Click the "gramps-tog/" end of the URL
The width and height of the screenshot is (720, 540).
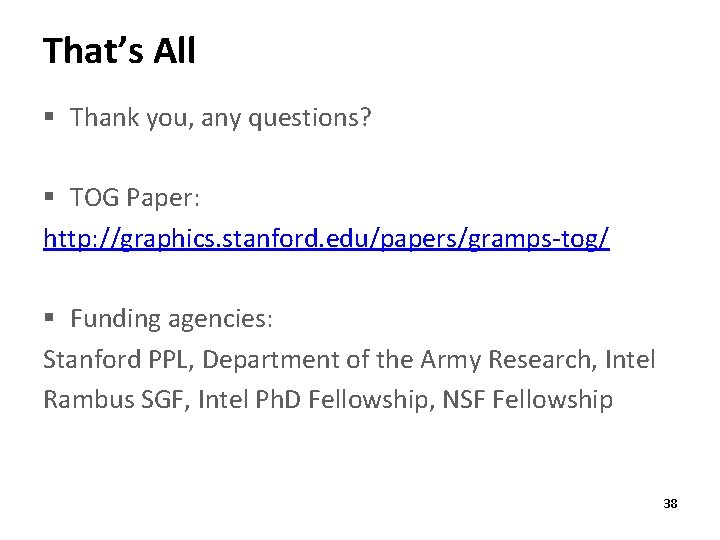click(539, 239)
